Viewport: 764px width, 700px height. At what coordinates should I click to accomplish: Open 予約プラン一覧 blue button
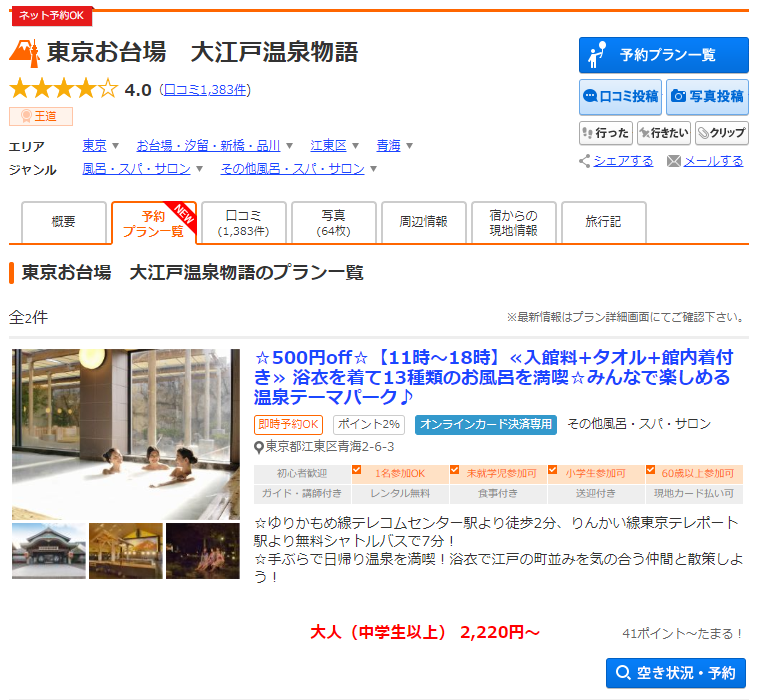[663, 55]
